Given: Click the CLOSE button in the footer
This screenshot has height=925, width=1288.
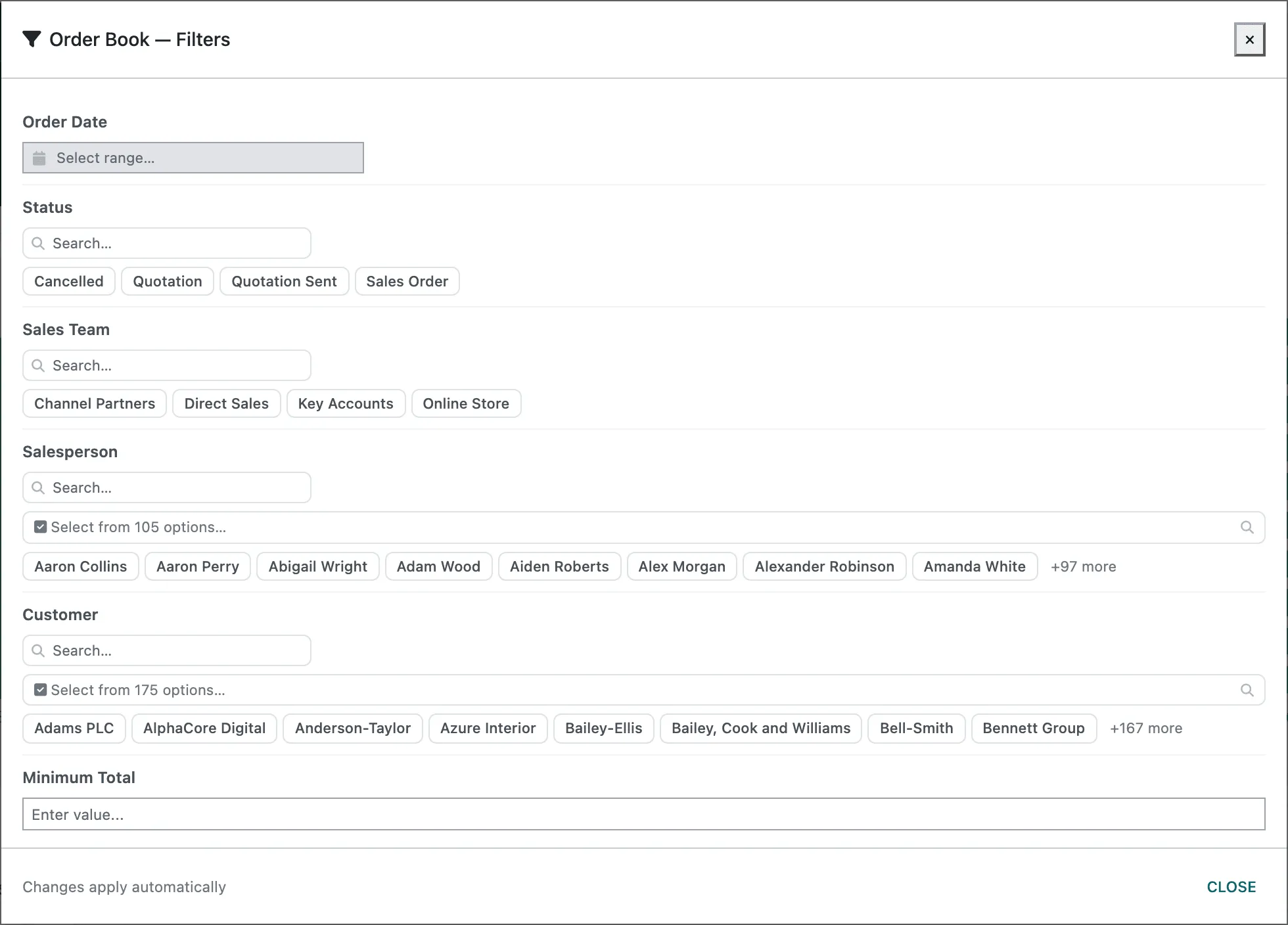Looking at the screenshot, I should [x=1231, y=887].
